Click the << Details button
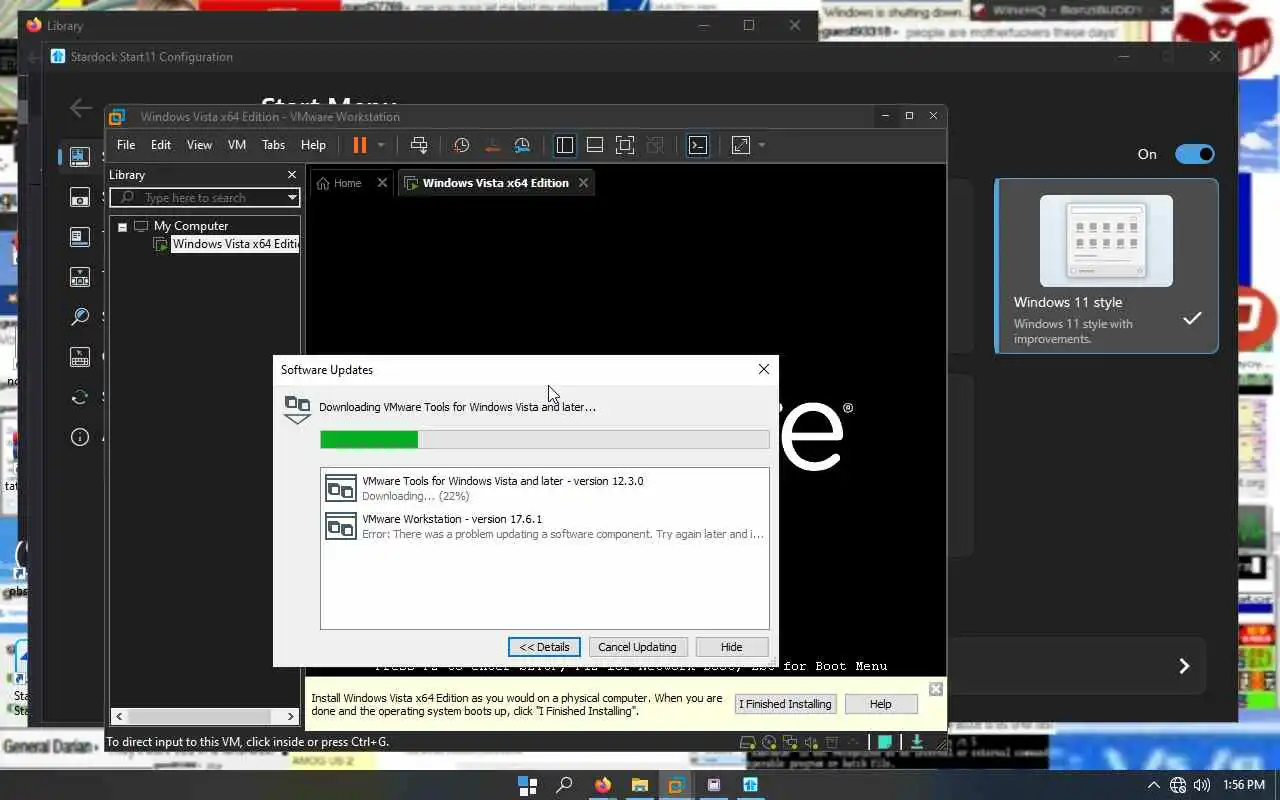This screenshot has width=1280, height=800. [544, 647]
